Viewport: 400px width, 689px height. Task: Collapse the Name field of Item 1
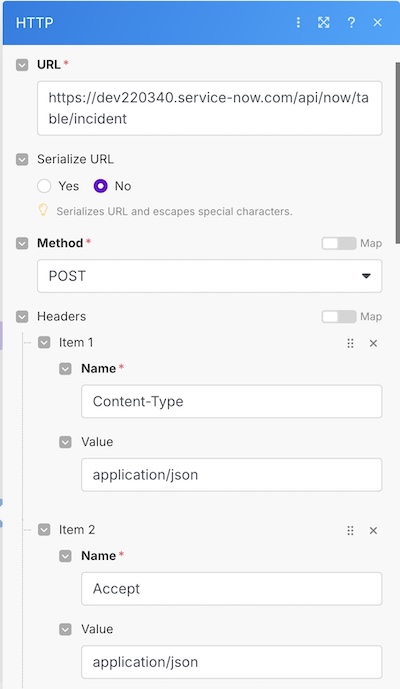[65, 368]
